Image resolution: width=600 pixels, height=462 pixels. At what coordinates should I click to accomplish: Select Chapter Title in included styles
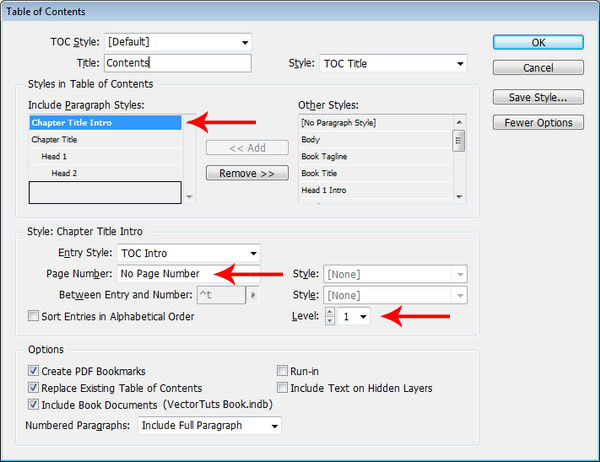pyautogui.click(x=105, y=140)
